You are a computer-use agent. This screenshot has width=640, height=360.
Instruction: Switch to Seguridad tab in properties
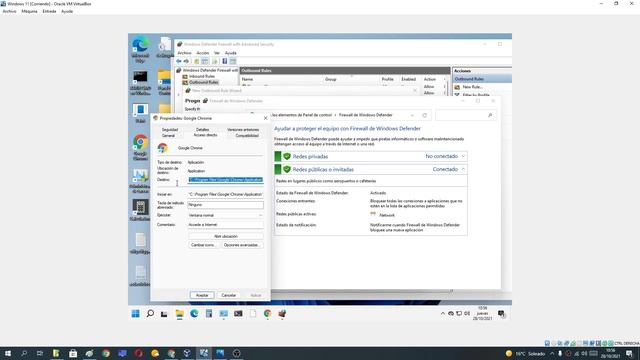170,129
